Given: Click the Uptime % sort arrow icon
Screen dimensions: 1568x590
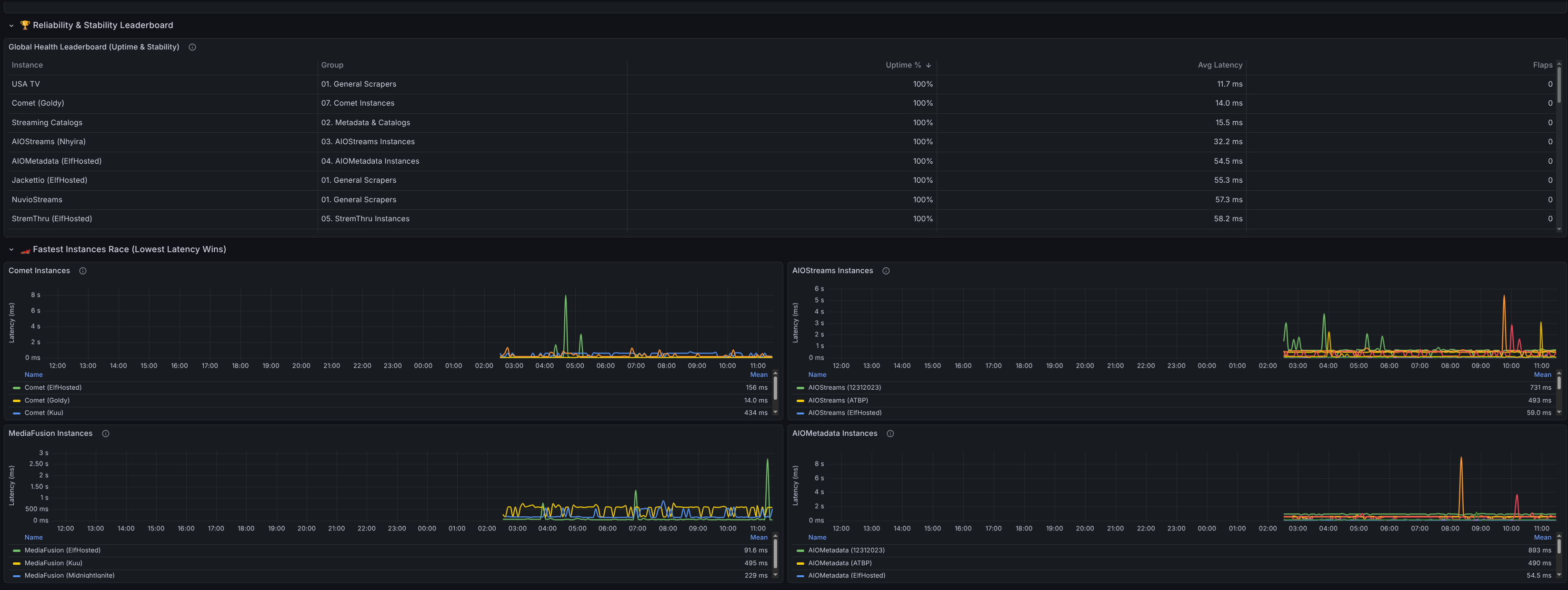Looking at the screenshot, I should 928,65.
